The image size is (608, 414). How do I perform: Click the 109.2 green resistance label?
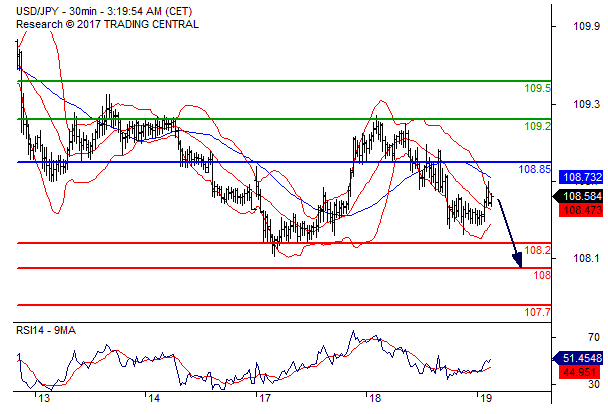tap(537, 126)
